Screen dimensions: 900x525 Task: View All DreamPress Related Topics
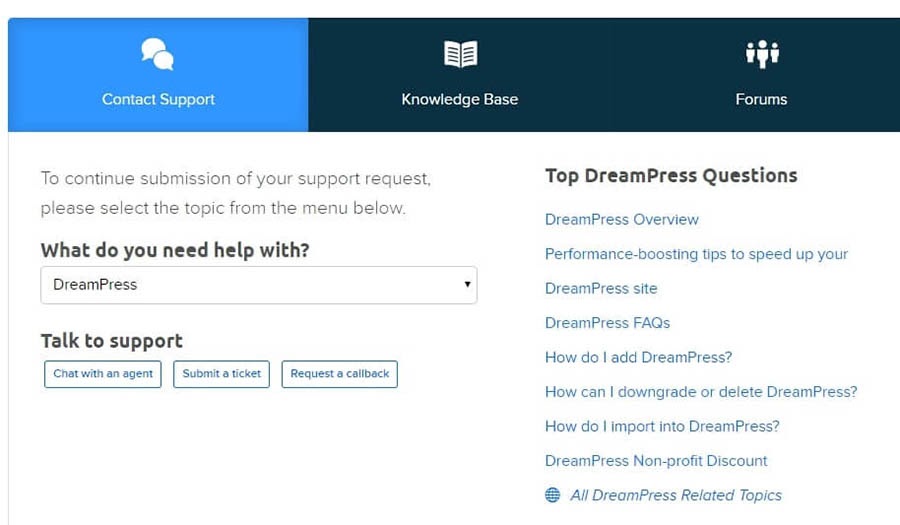pyautogui.click(x=676, y=495)
